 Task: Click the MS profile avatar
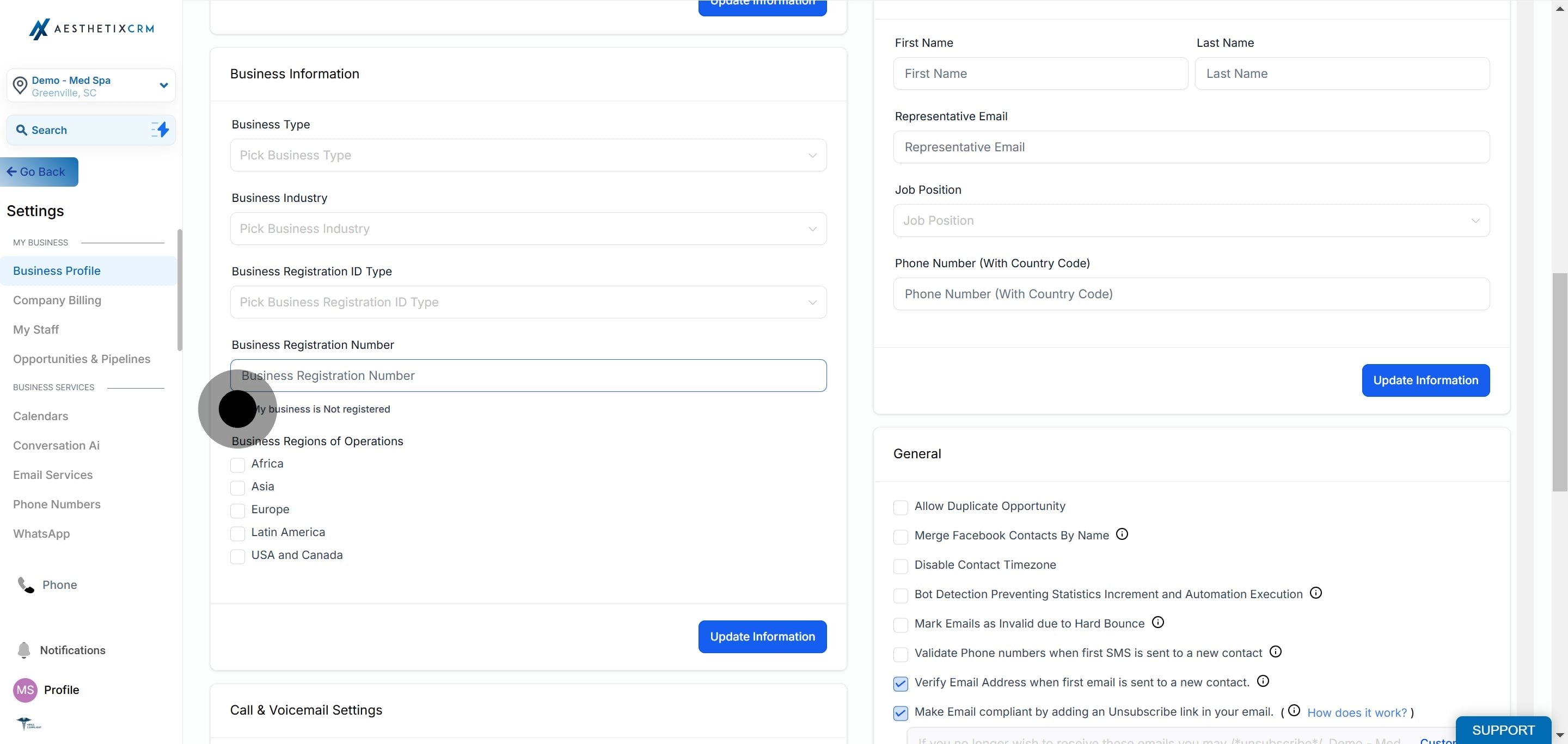click(x=25, y=690)
